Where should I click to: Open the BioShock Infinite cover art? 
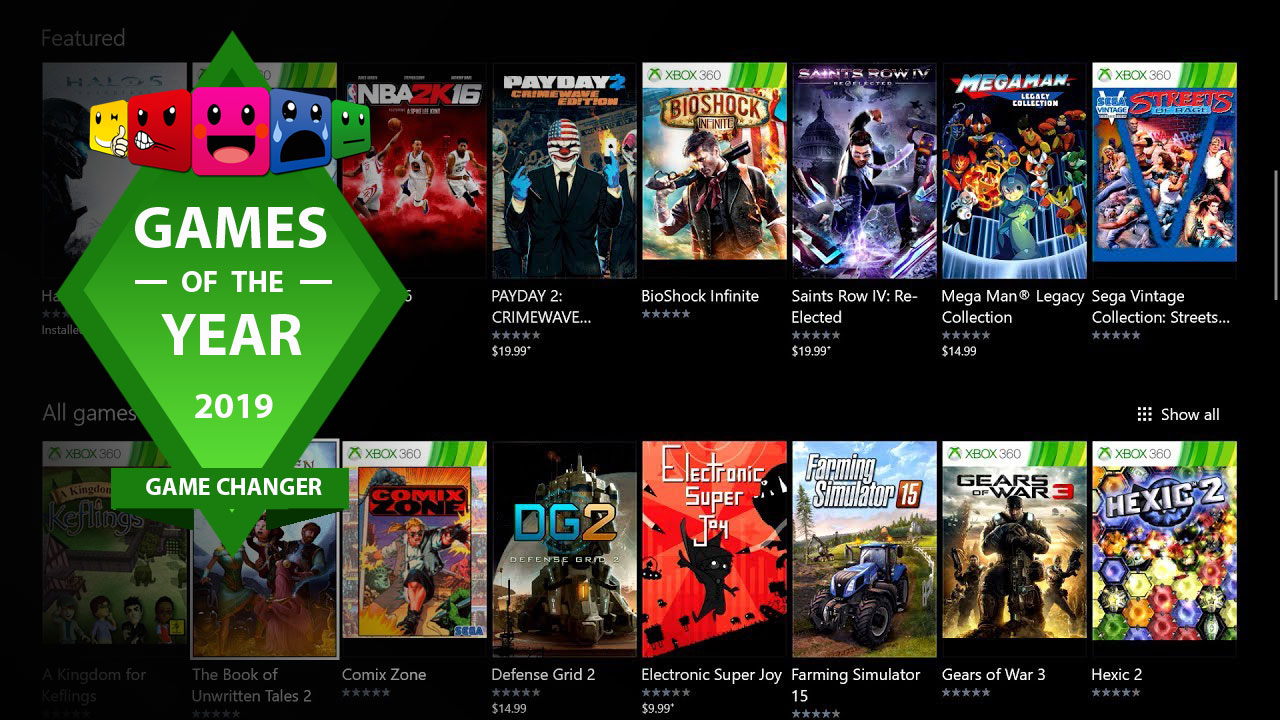(714, 171)
